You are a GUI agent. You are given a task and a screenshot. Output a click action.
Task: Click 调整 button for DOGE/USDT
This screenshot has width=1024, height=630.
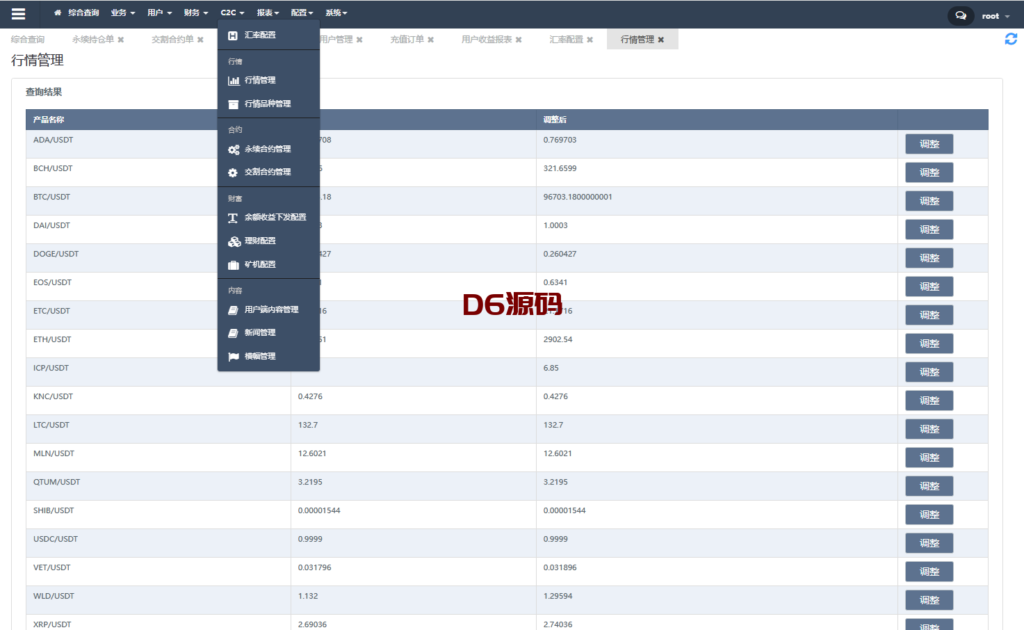coord(929,259)
